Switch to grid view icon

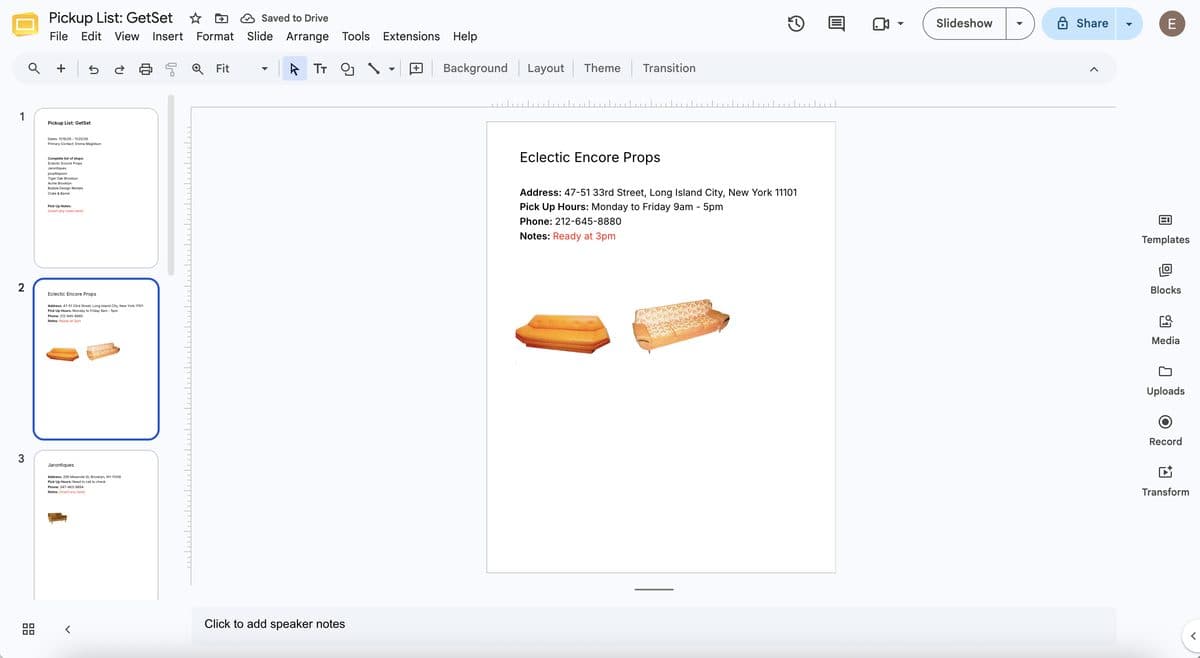click(x=29, y=629)
